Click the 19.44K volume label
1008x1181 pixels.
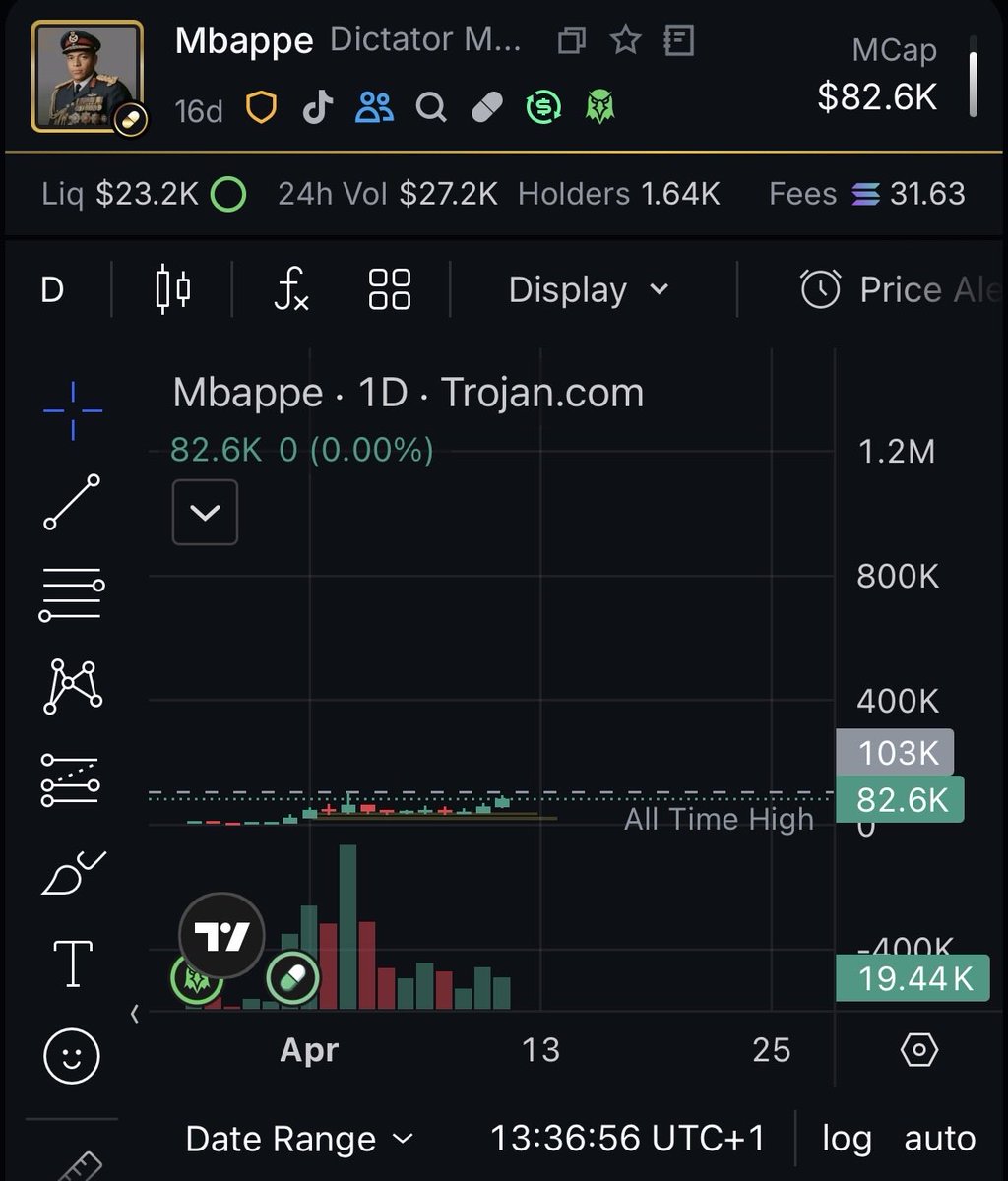point(913,978)
